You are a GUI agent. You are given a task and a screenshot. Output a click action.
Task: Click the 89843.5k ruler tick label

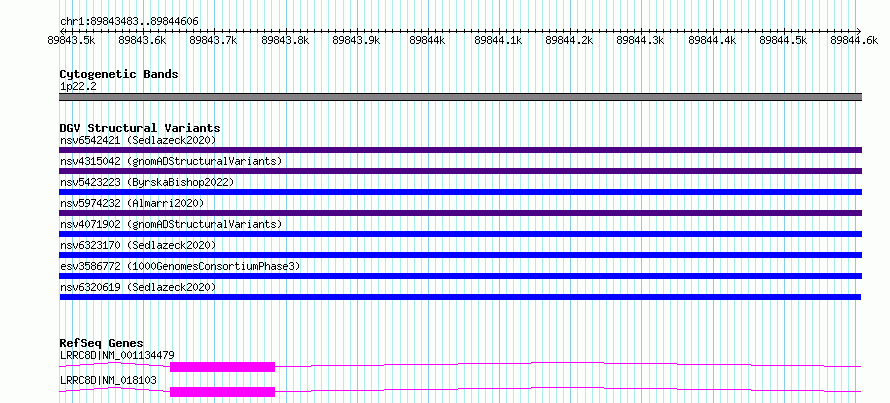71,40
